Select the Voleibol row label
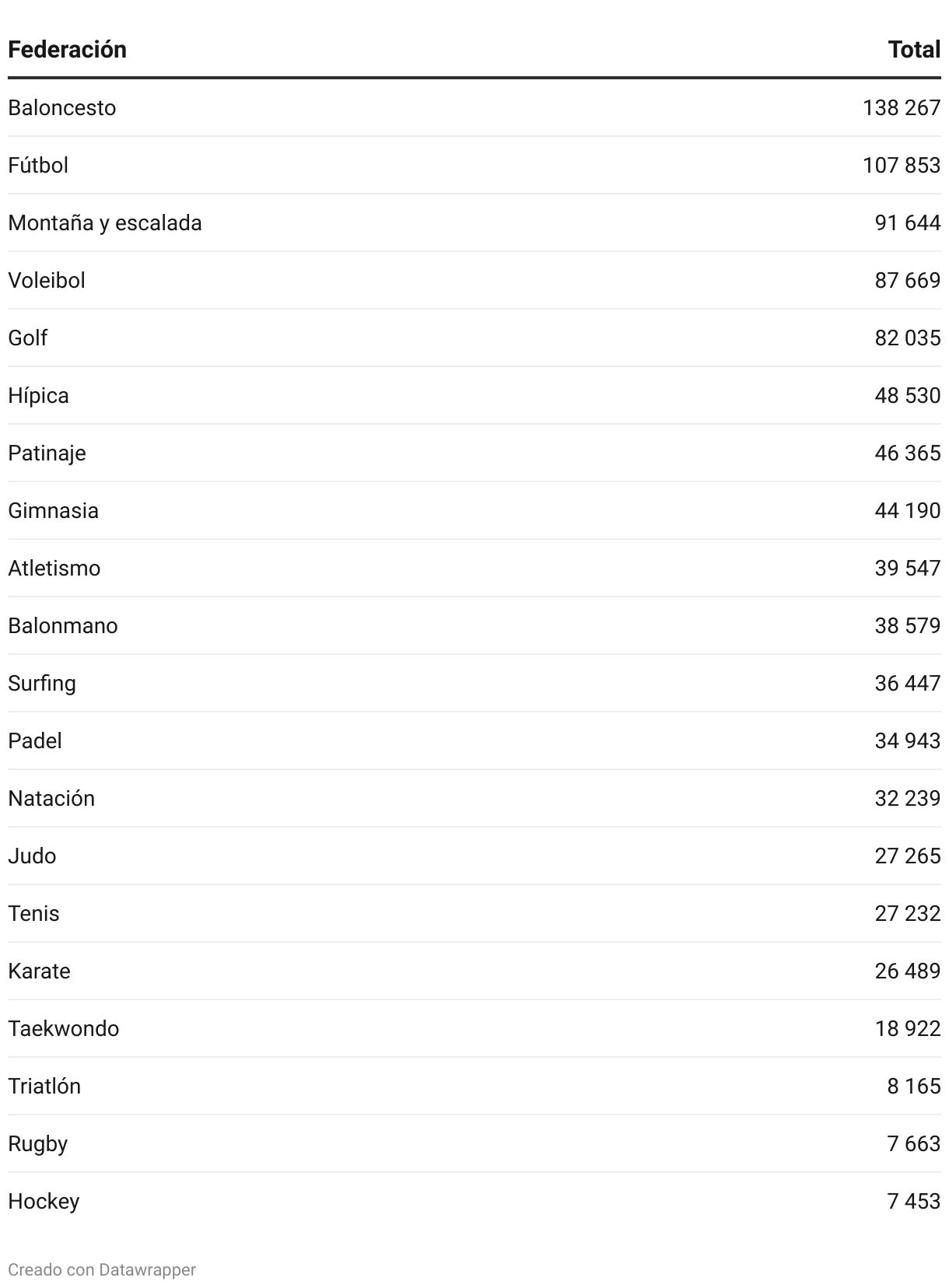The width and height of the screenshot is (949, 1288). click(47, 280)
